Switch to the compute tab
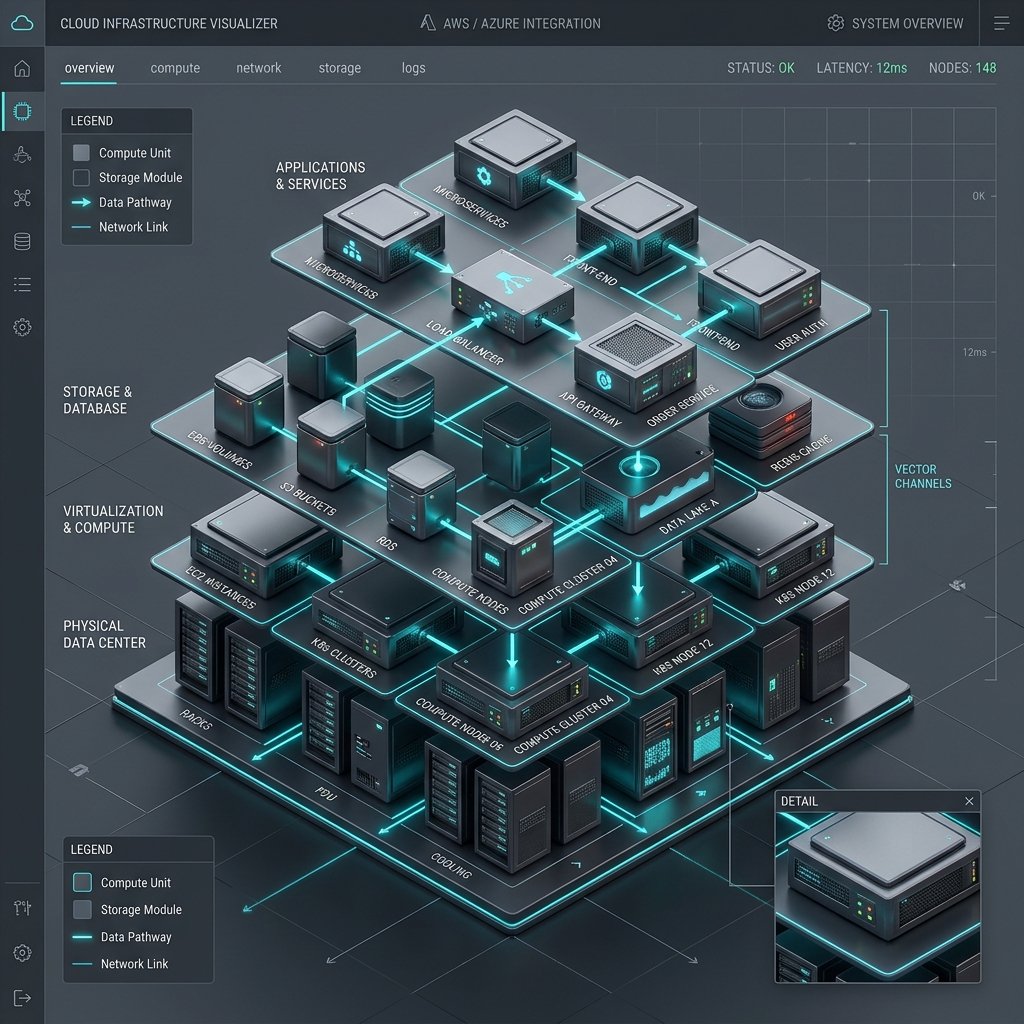 pyautogui.click(x=175, y=68)
